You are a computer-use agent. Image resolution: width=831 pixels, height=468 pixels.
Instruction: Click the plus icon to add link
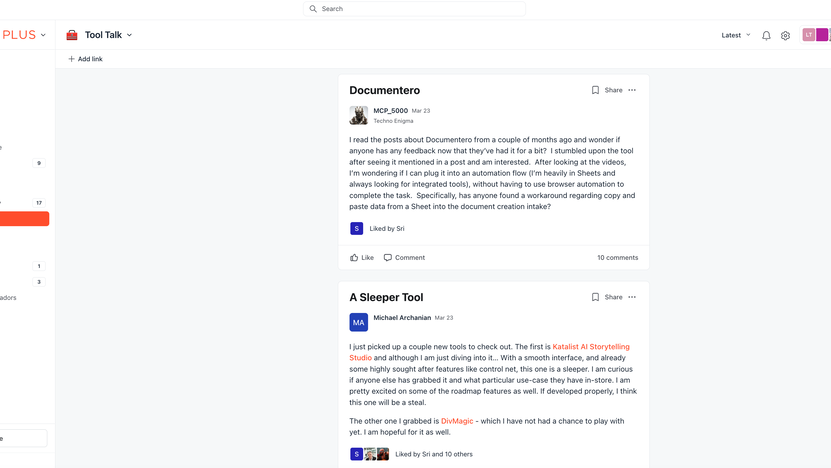[x=71, y=59]
